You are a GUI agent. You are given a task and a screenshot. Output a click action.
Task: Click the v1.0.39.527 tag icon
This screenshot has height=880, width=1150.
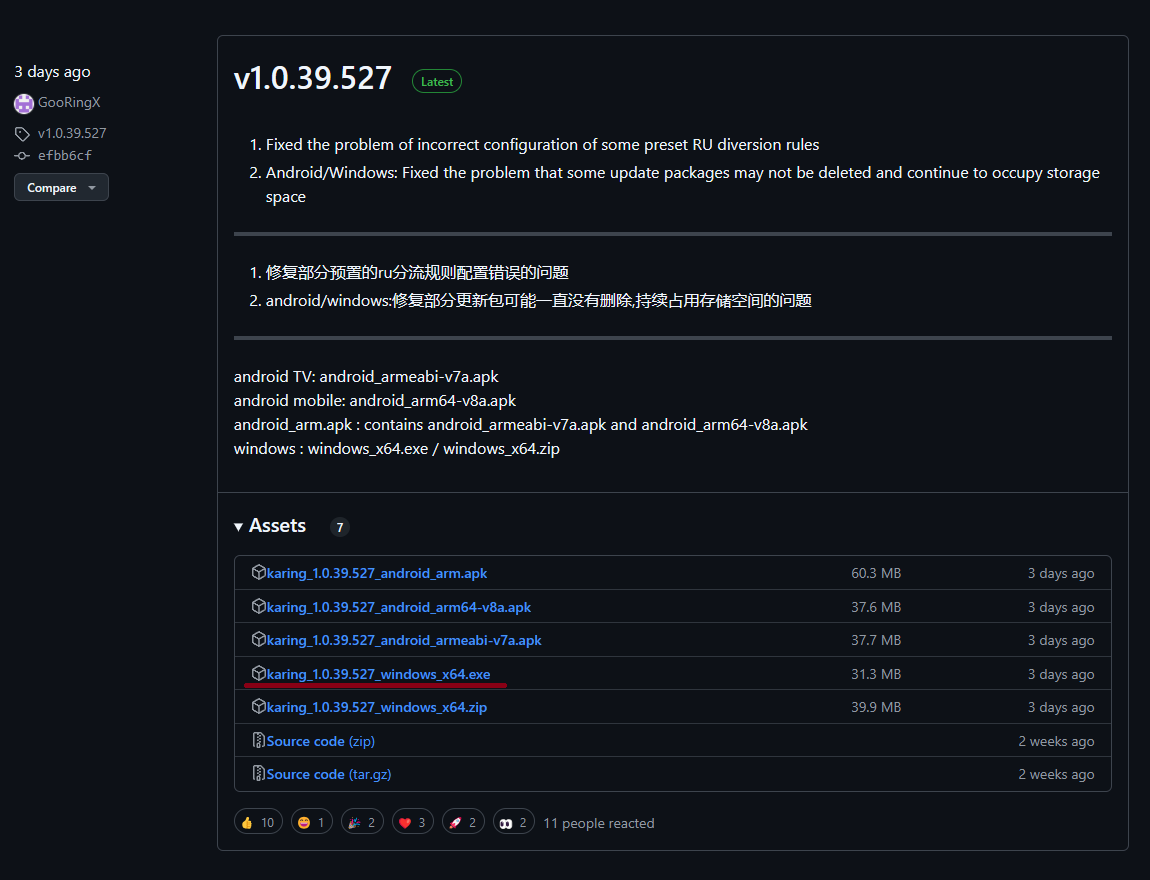tap(22, 133)
